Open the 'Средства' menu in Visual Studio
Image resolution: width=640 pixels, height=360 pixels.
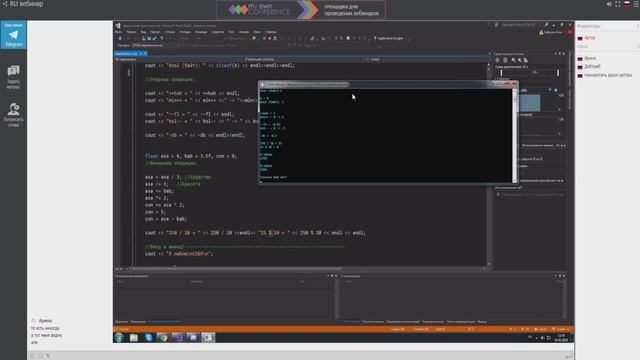point(218,32)
